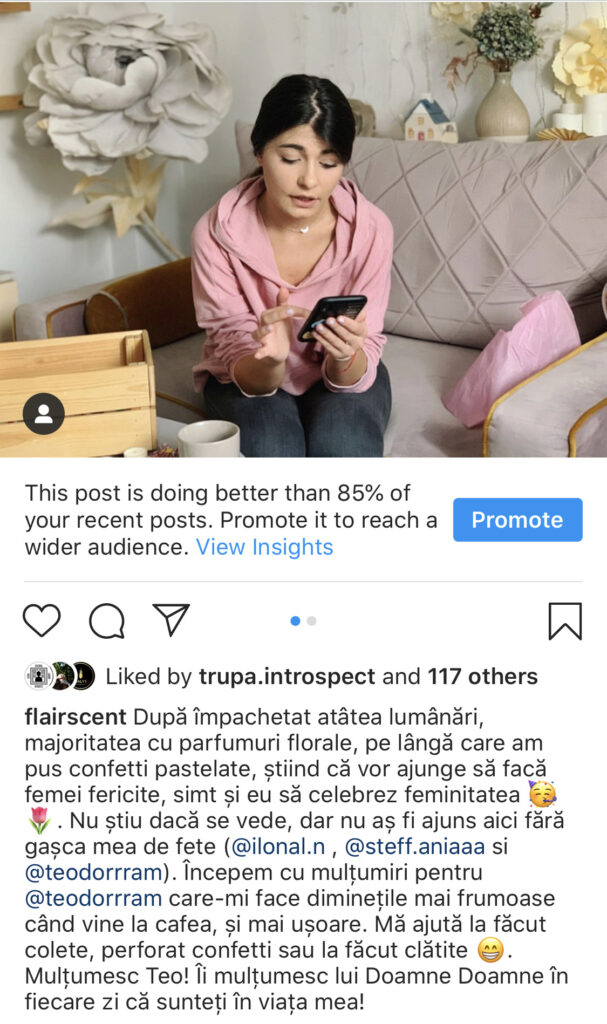Open the @ilonal.n mention
Image resolution: width=607 pixels, height=1024 pixels.
(x=278, y=846)
